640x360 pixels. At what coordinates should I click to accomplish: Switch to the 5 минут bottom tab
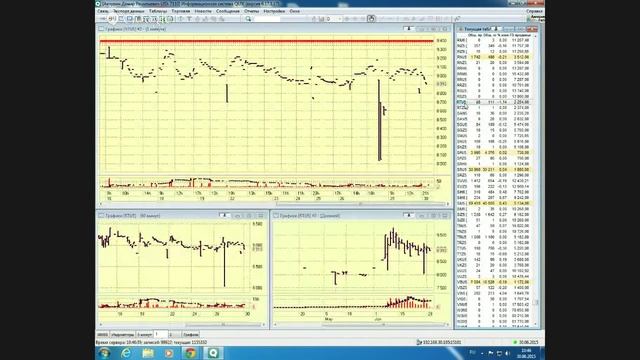pyautogui.click(x=144, y=335)
